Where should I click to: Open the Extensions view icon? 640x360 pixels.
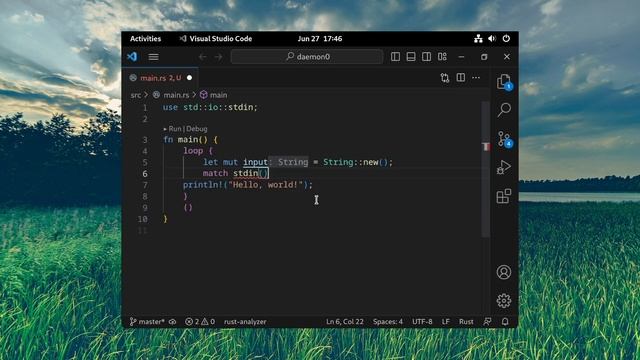[x=504, y=196]
